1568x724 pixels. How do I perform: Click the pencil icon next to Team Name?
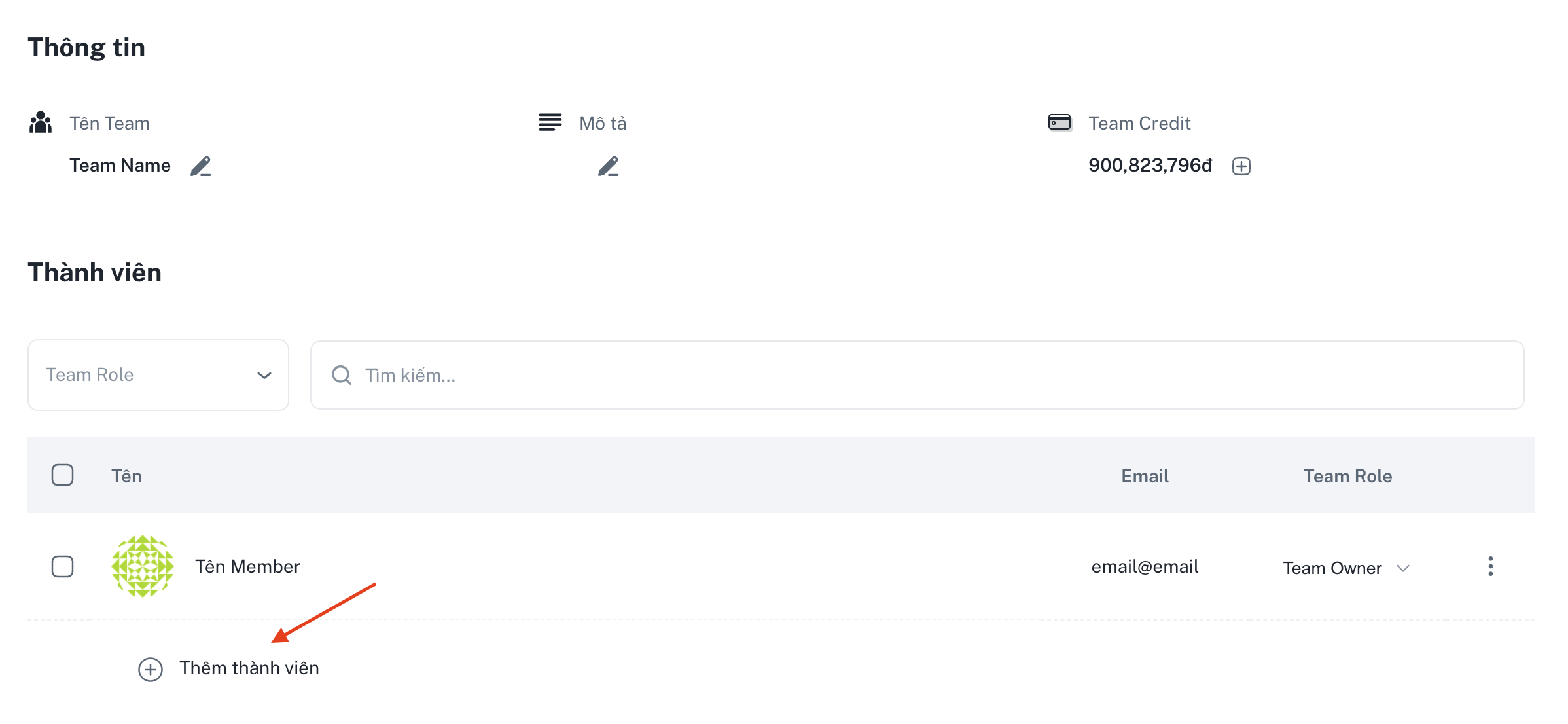pyautogui.click(x=201, y=166)
